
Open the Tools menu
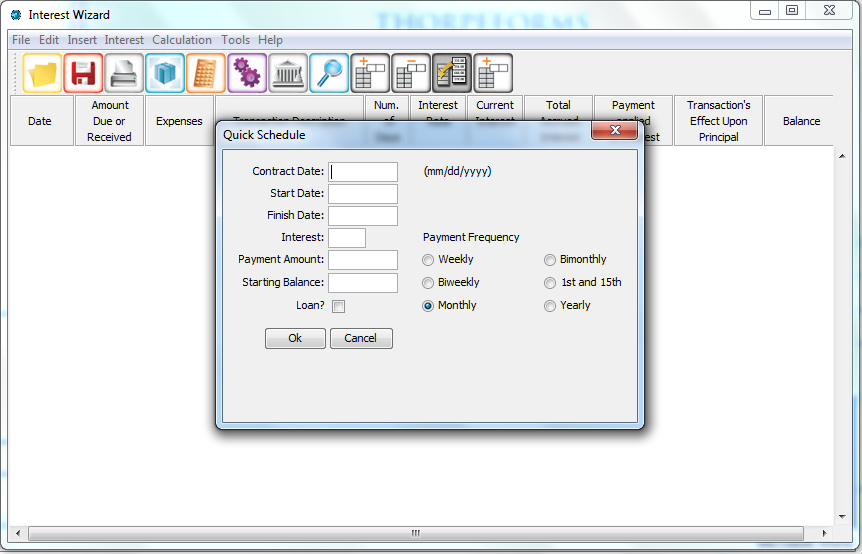coord(236,40)
